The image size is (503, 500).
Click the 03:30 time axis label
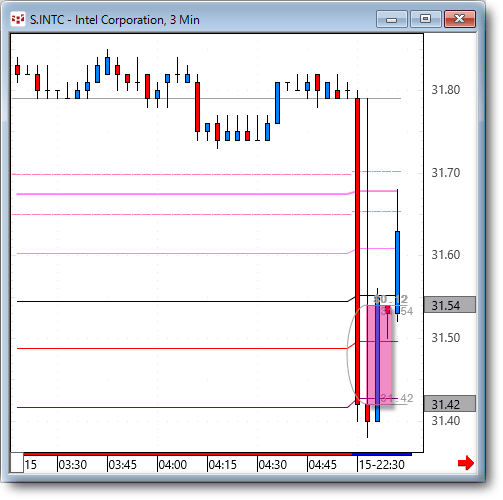(73, 464)
